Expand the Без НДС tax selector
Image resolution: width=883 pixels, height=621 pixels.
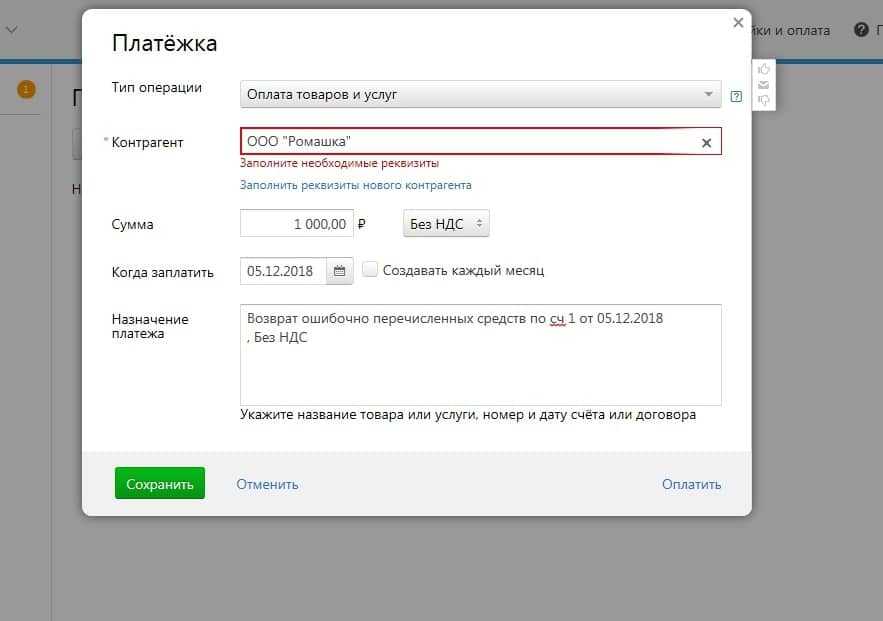446,224
